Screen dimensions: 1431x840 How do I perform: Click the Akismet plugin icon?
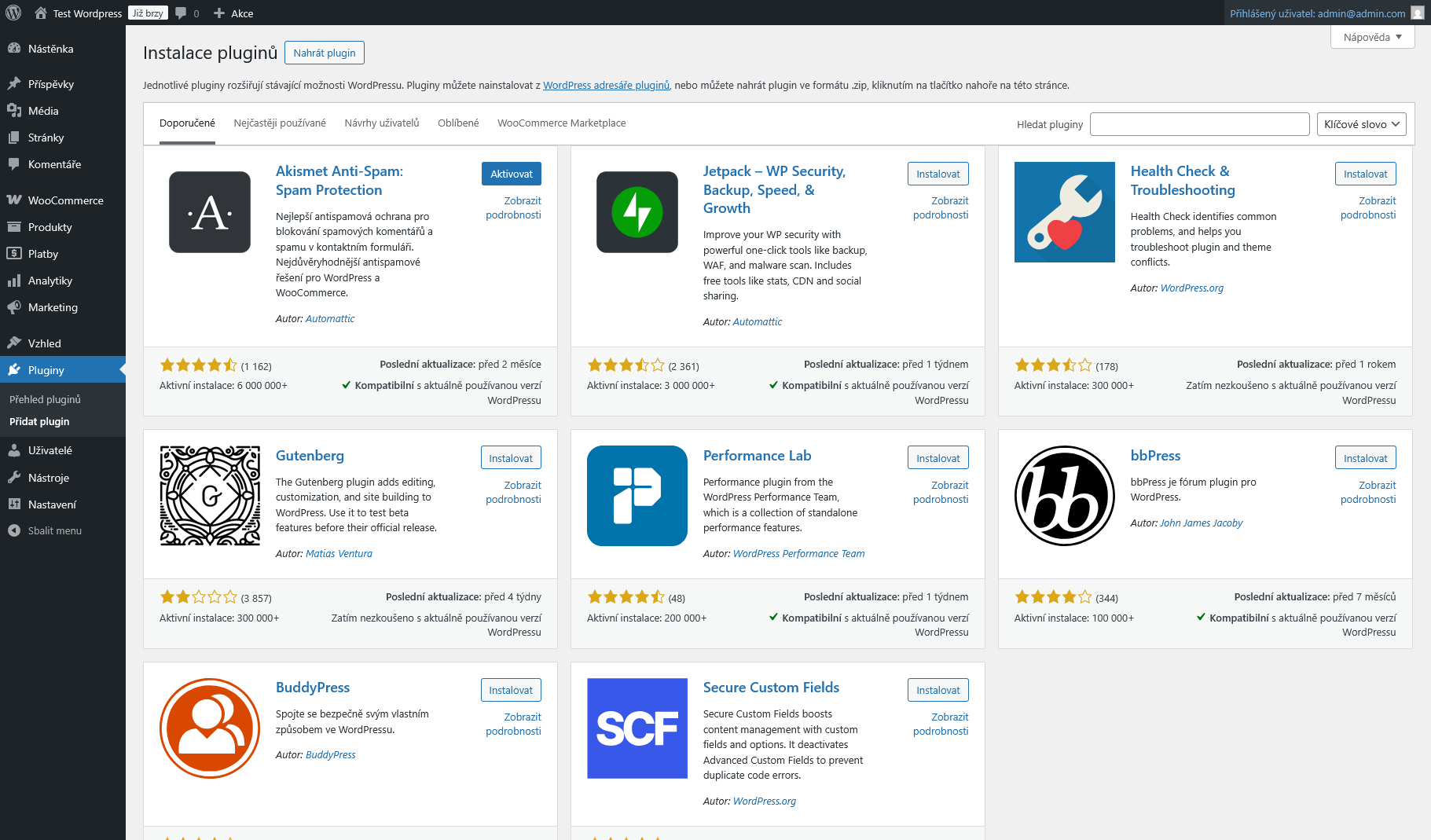[x=210, y=212]
